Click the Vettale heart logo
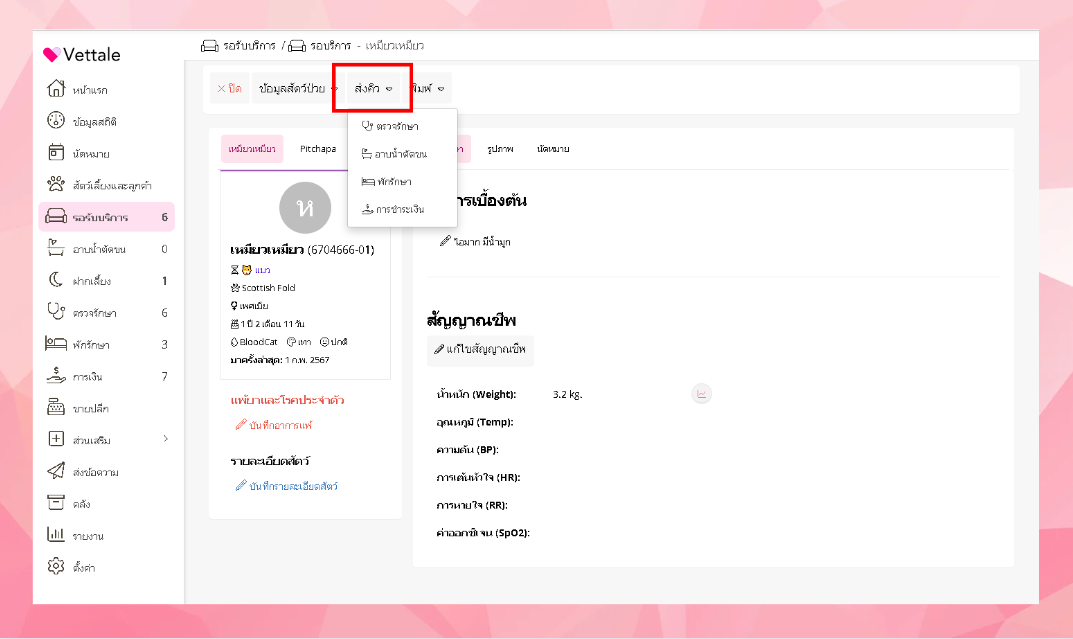 point(51,55)
